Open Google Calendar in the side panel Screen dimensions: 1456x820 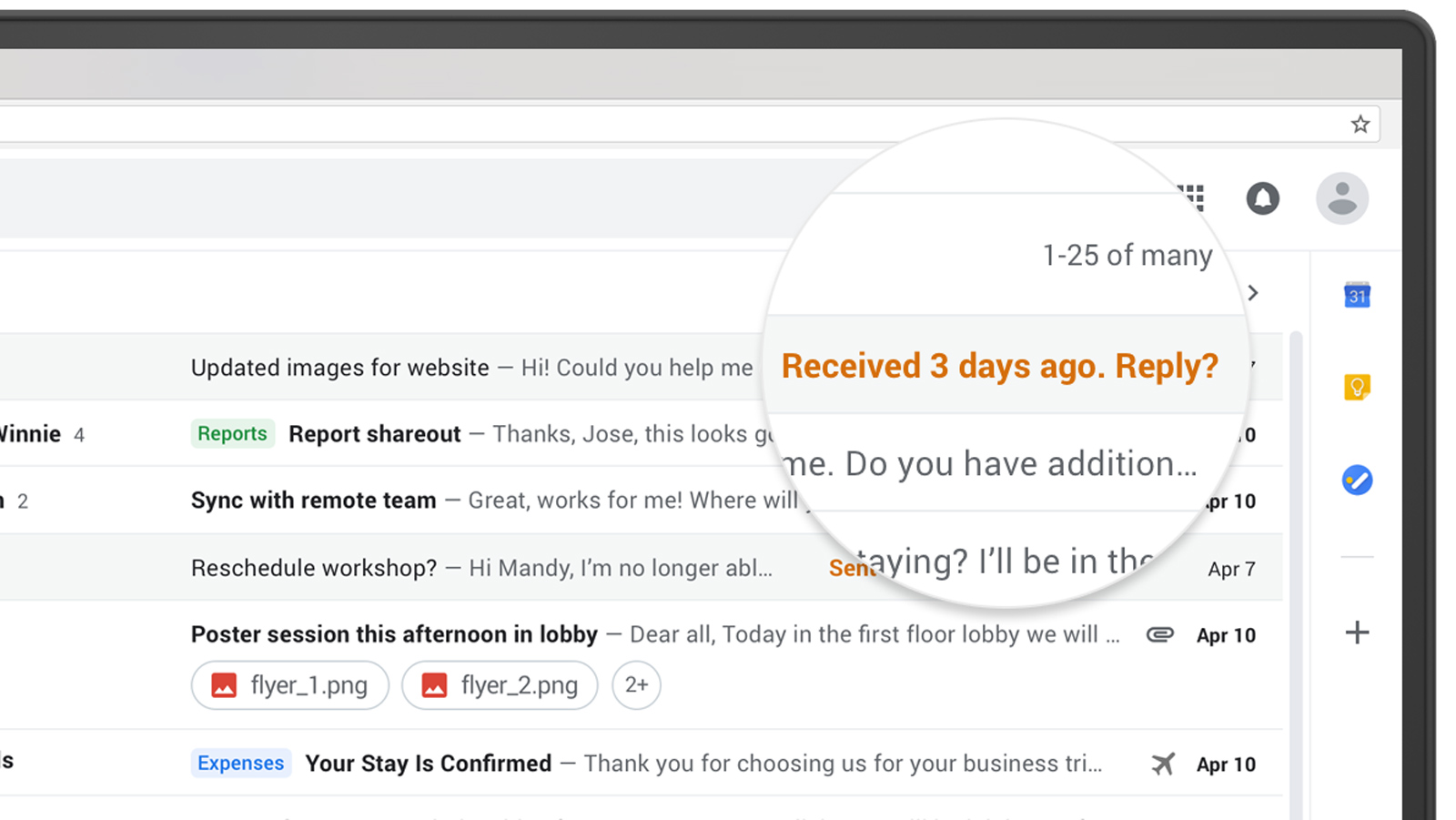point(1357,295)
